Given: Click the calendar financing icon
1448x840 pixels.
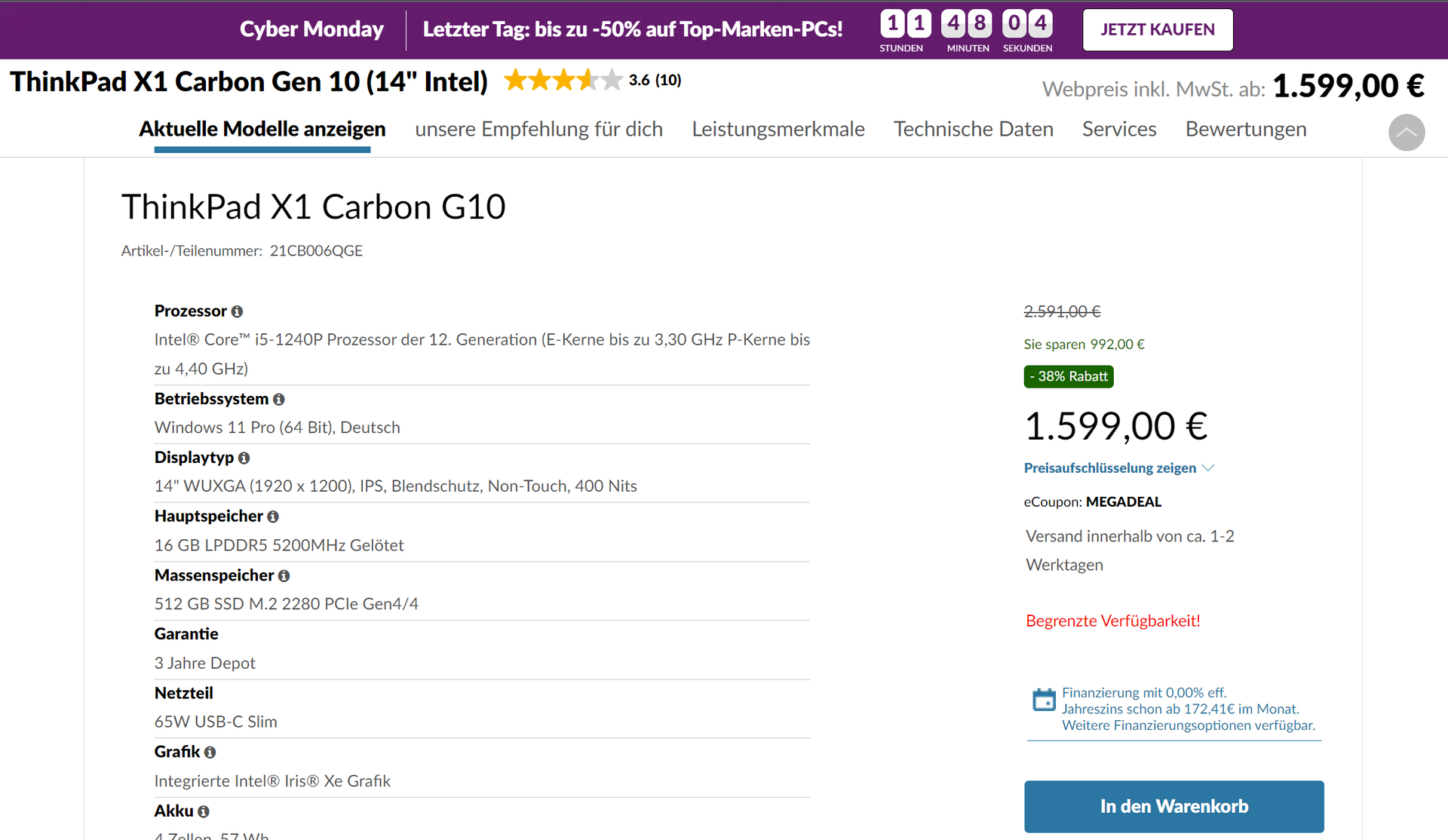Looking at the screenshot, I should pyautogui.click(x=1044, y=700).
